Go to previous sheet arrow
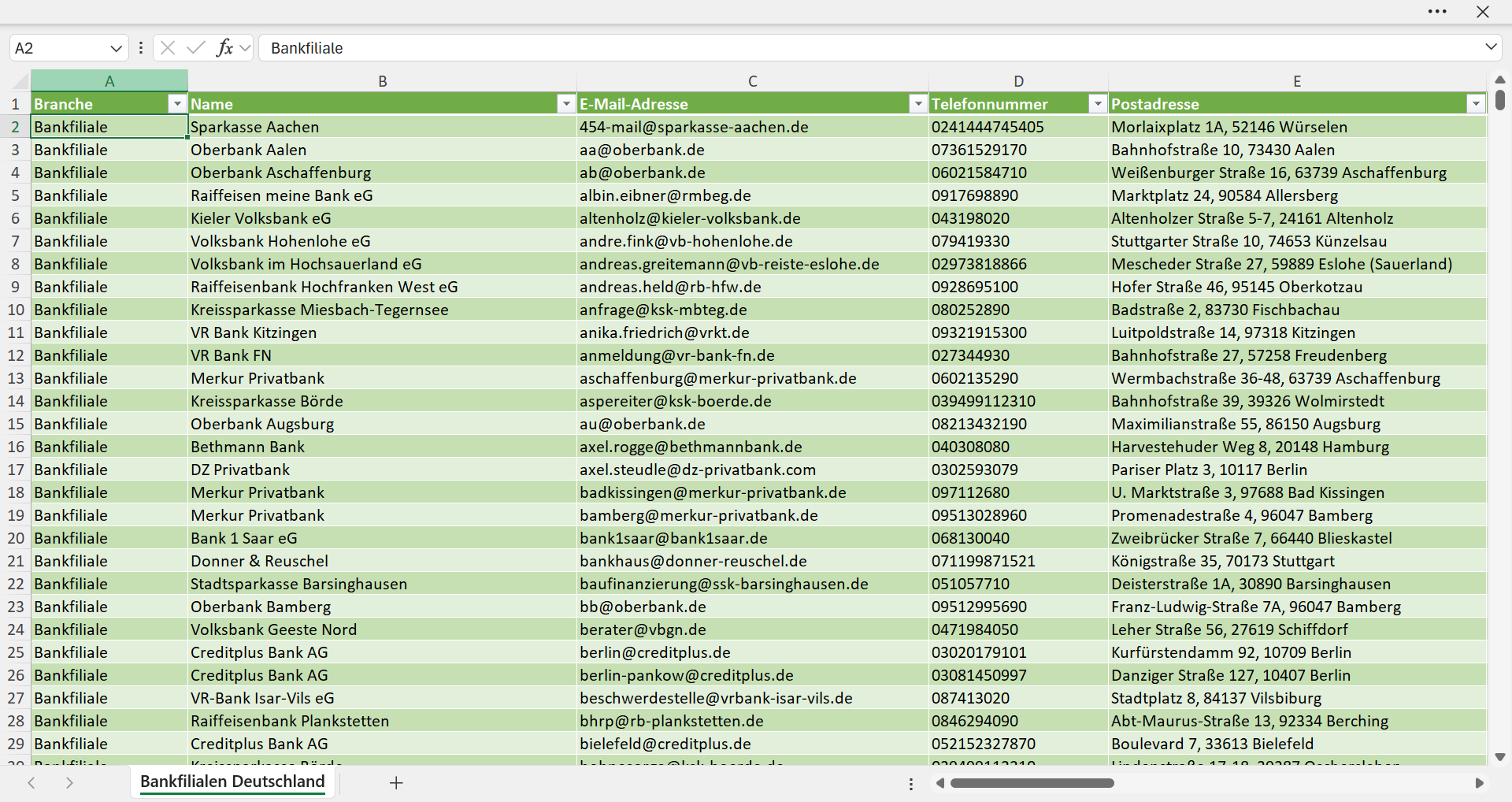Viewport: 1512px width, 802px height. coord(31,782)
